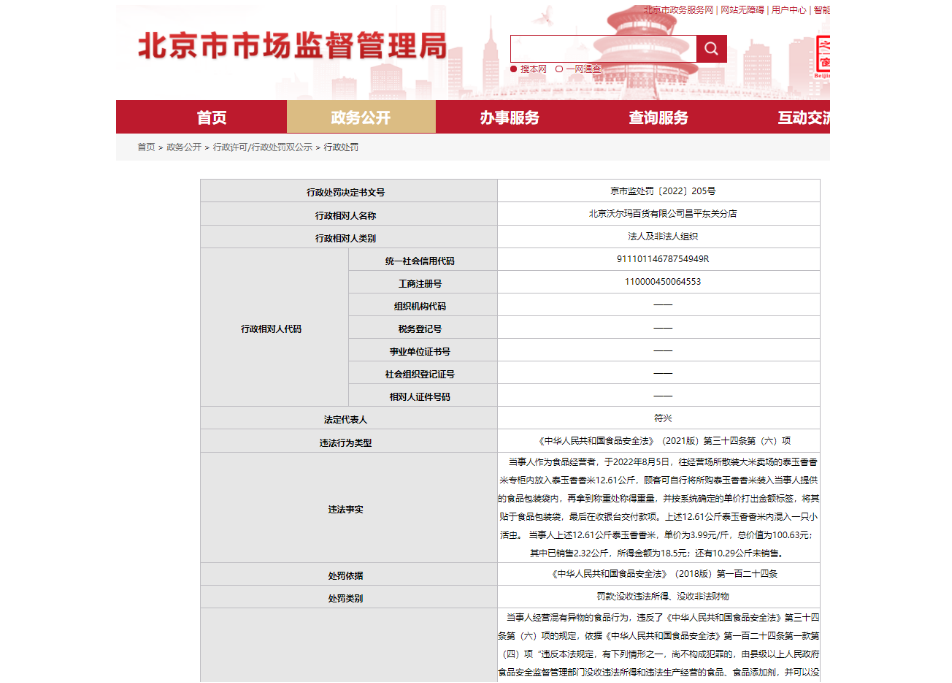Select the 一网通查 radio option
Image resolution: width=952 pixels, height=683 pixels.
point(560,69)
